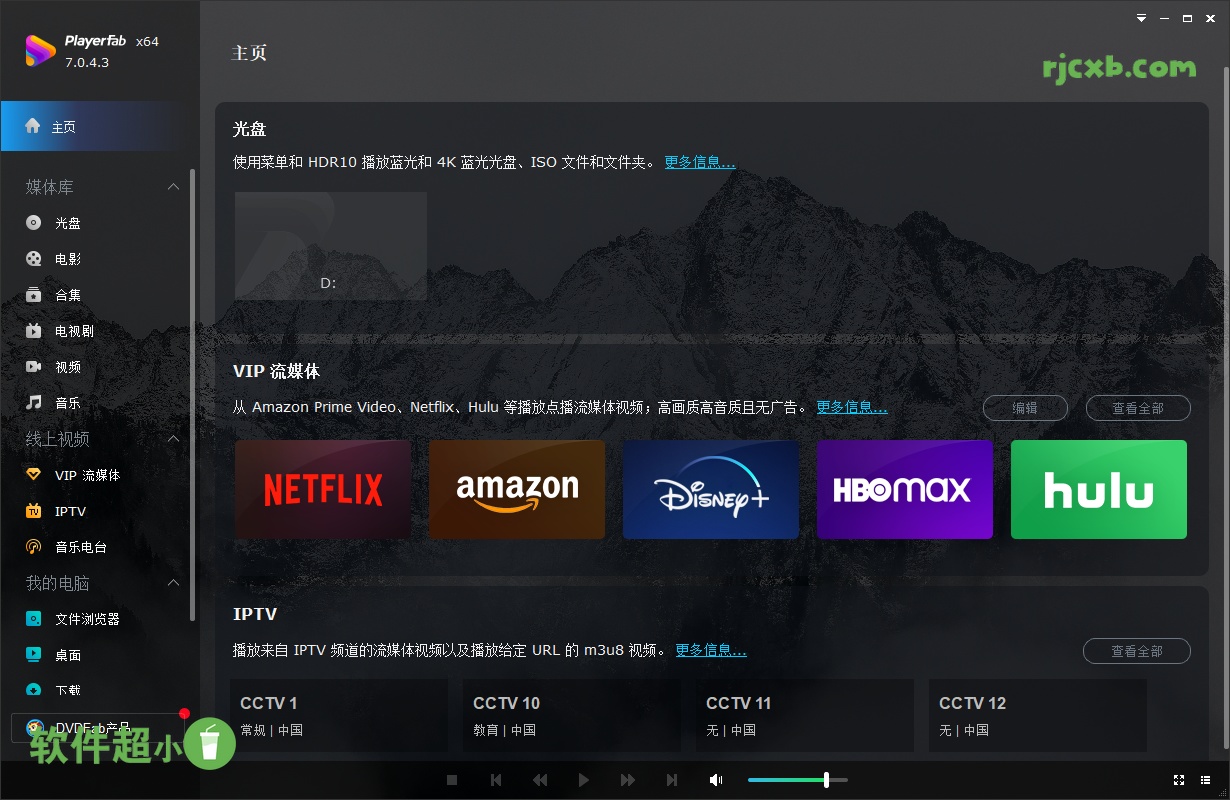Toggle the playlist panel icon bottom right

[1206, 780]
